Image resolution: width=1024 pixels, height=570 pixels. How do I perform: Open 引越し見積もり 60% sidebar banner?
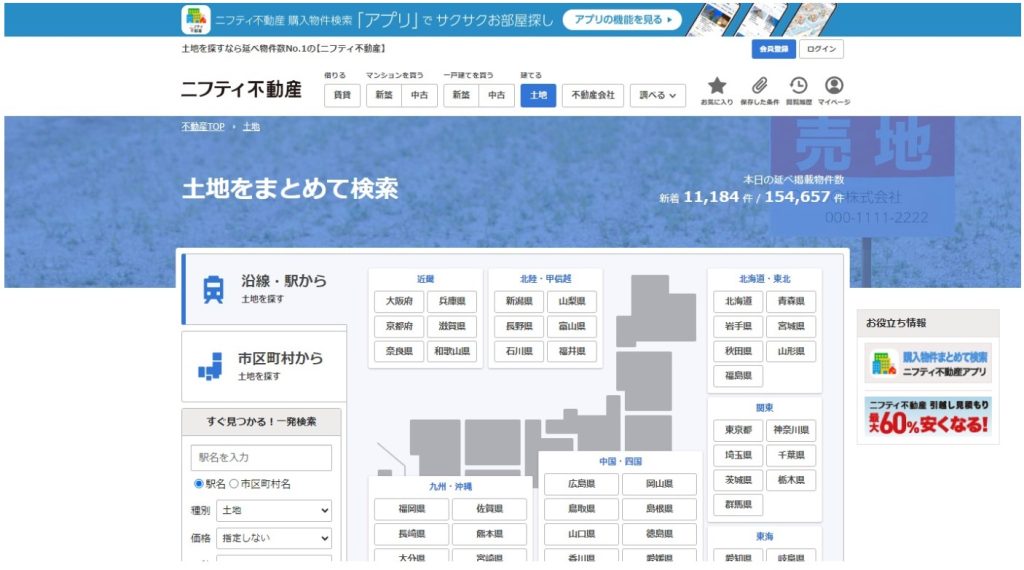tap(928, 417)
